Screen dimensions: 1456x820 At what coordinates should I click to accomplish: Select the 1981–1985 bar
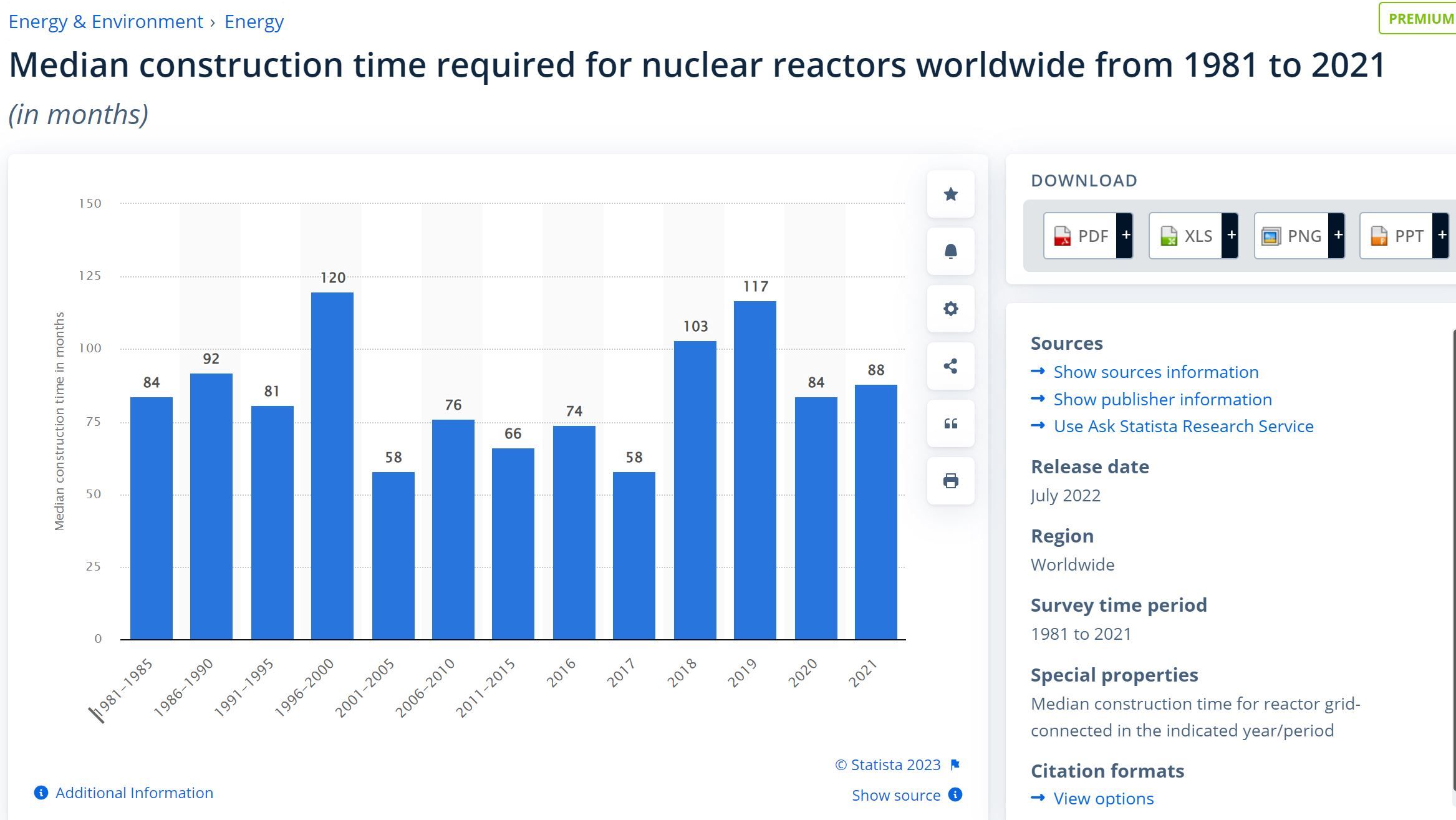coord(152,518)
